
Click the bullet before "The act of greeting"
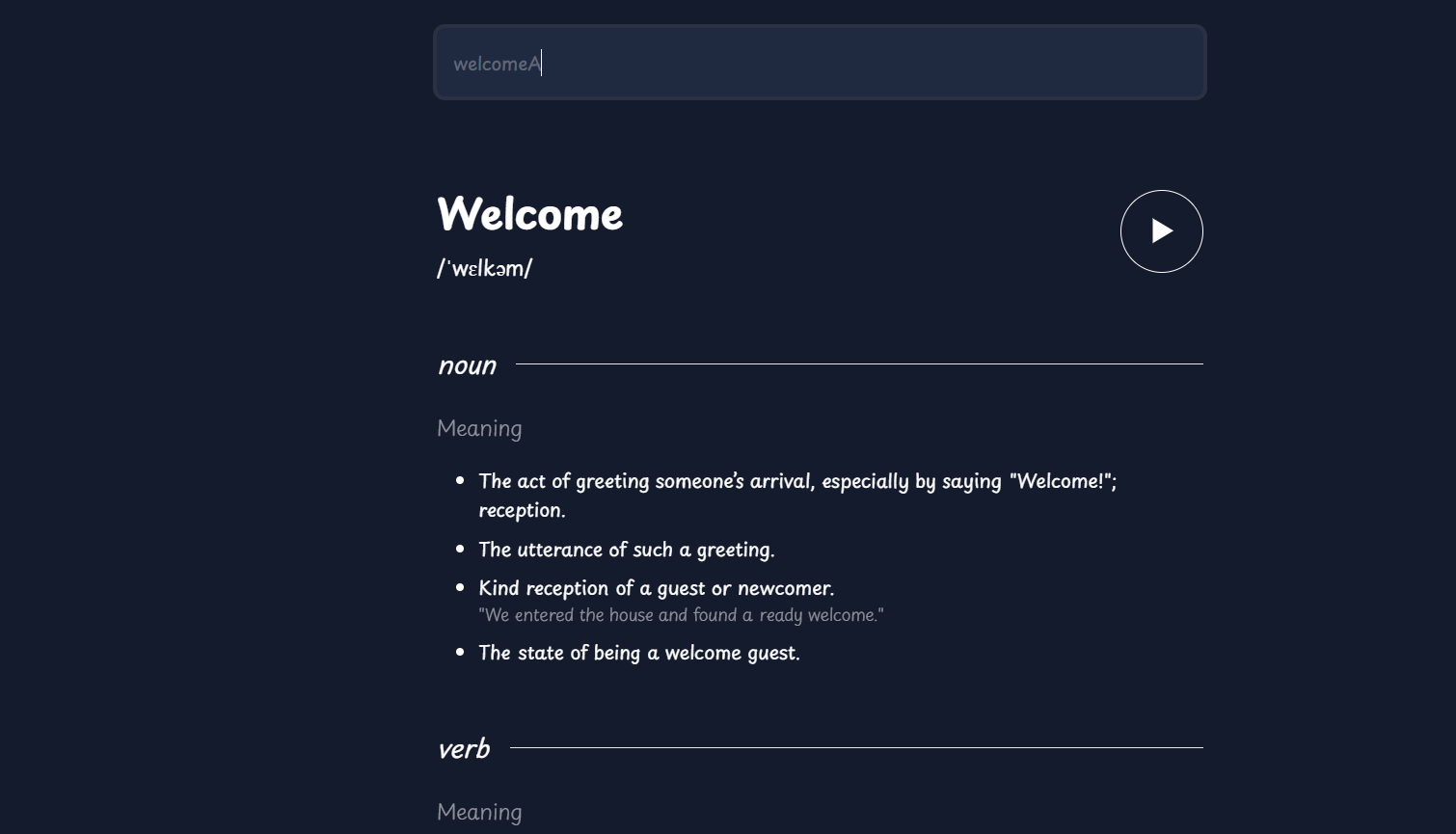(460, 480)
